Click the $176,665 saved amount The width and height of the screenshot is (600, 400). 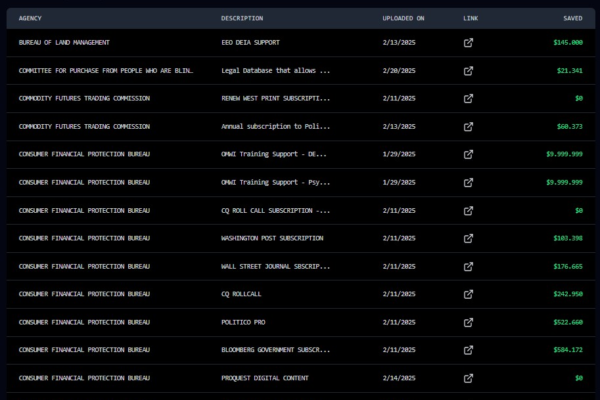pyautogui.click(x=568, y=266)
